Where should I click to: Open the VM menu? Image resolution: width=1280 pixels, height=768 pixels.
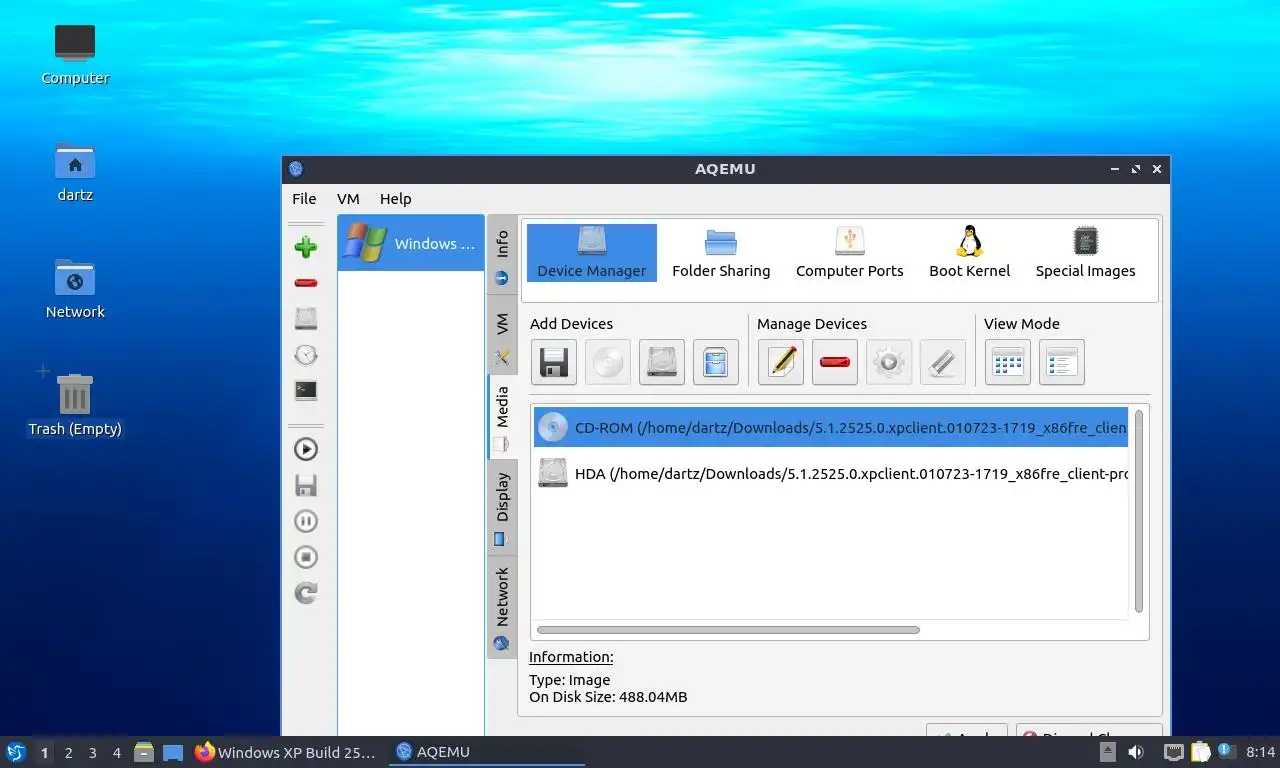(348, 199)
